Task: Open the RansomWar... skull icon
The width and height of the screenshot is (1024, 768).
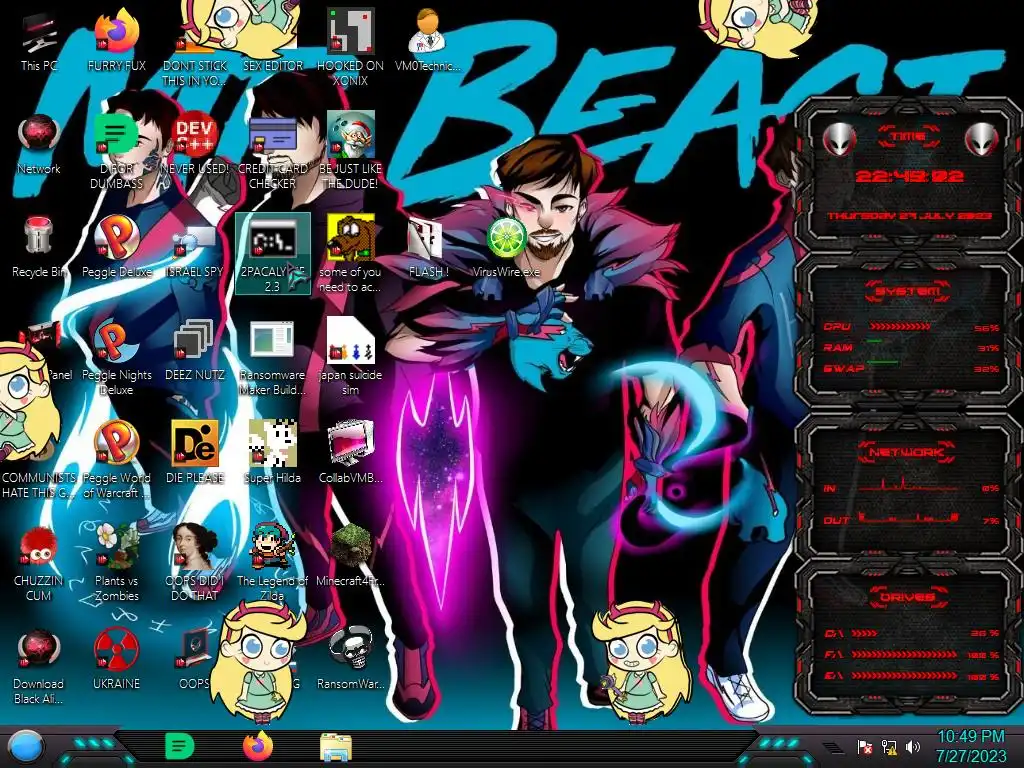Action: [x=351, y=658]
